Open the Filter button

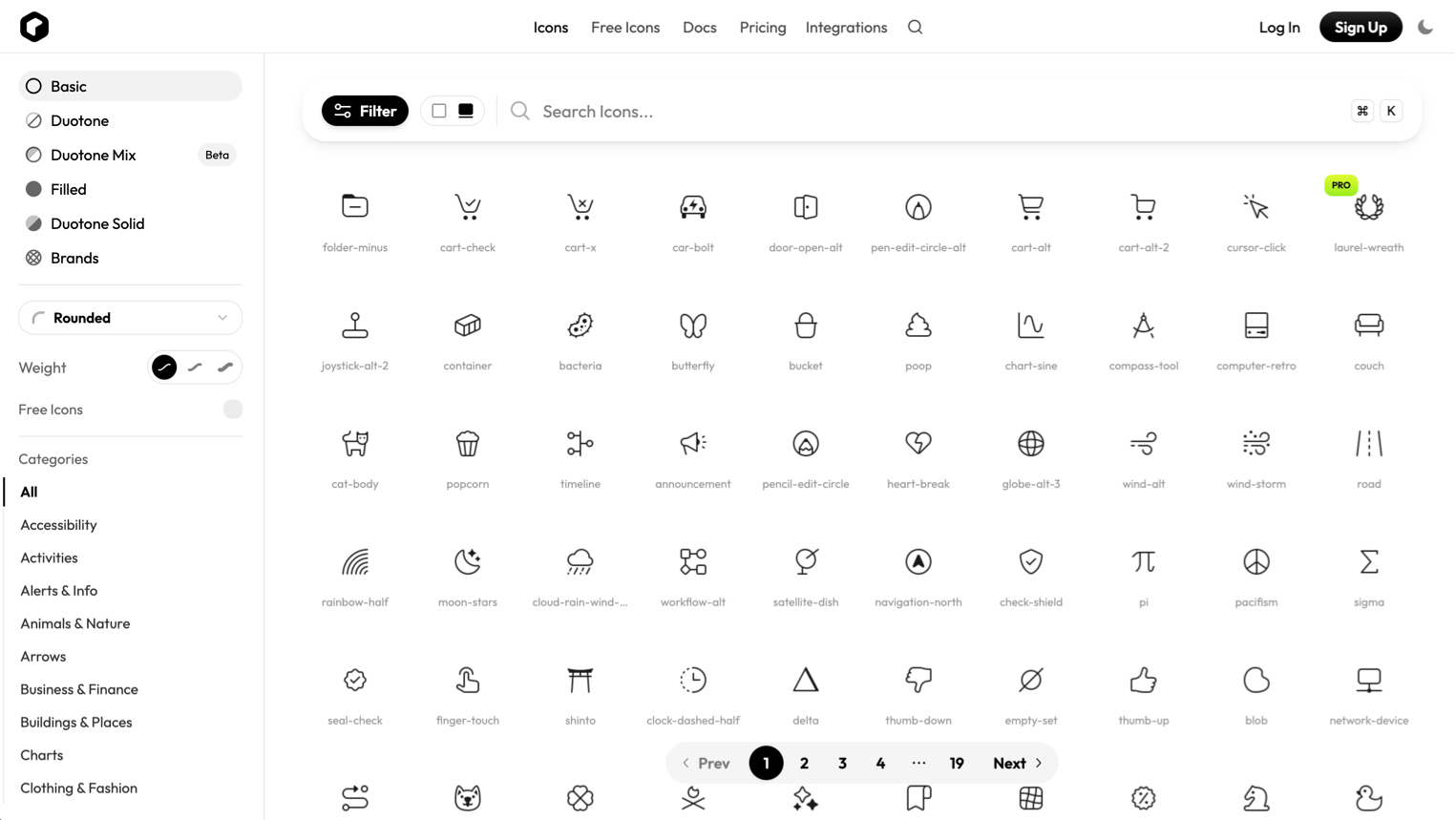(365, 111)
